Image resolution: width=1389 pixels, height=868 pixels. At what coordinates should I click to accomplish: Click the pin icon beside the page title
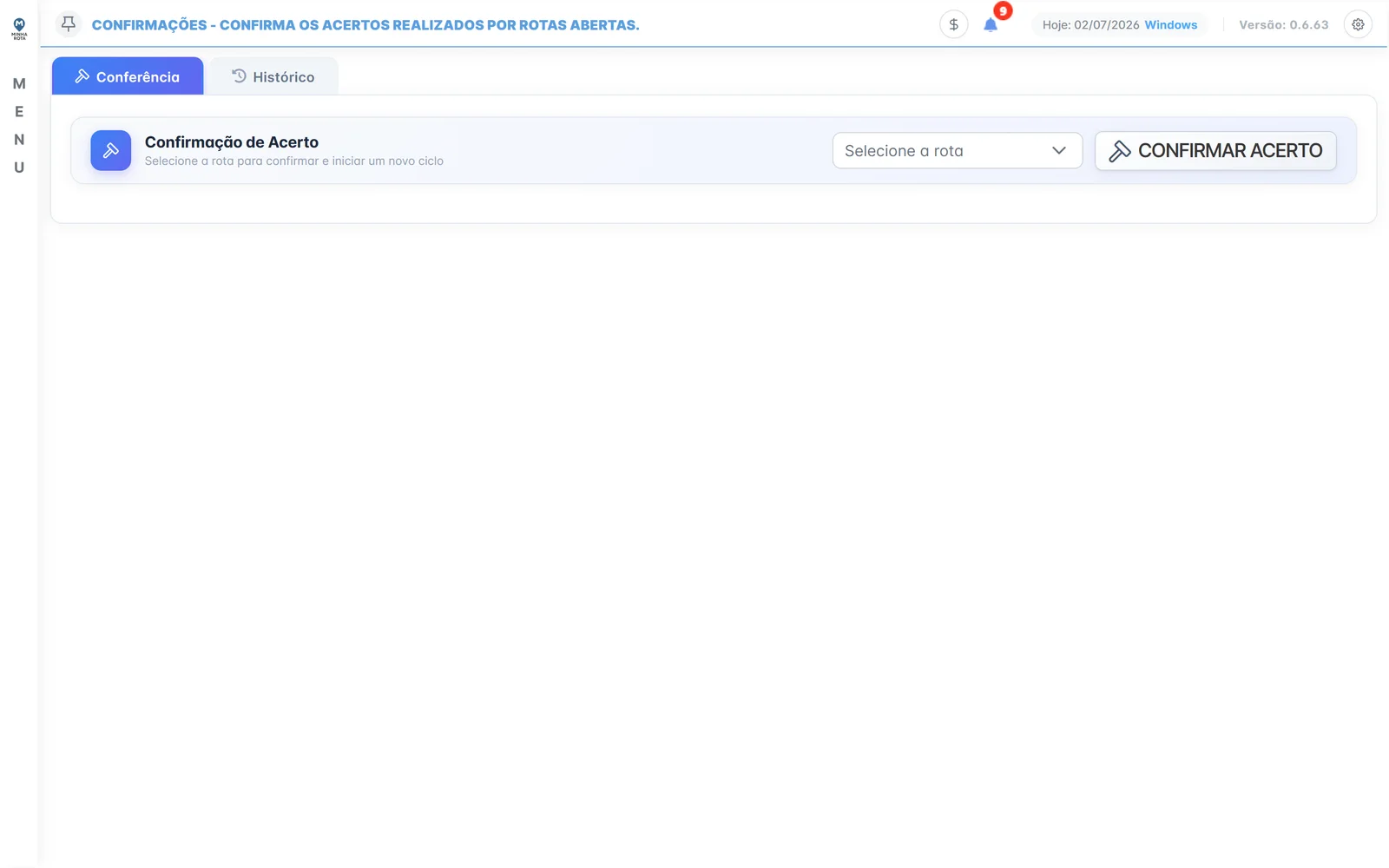click(69, 24)
